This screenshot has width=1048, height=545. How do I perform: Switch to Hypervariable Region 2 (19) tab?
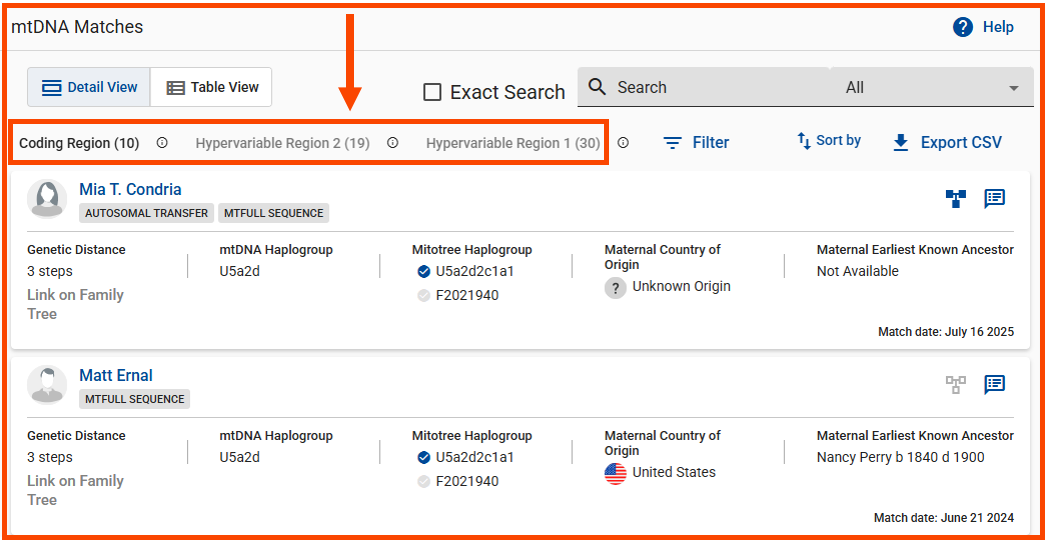pyautogui.click(x=282, y=143)
